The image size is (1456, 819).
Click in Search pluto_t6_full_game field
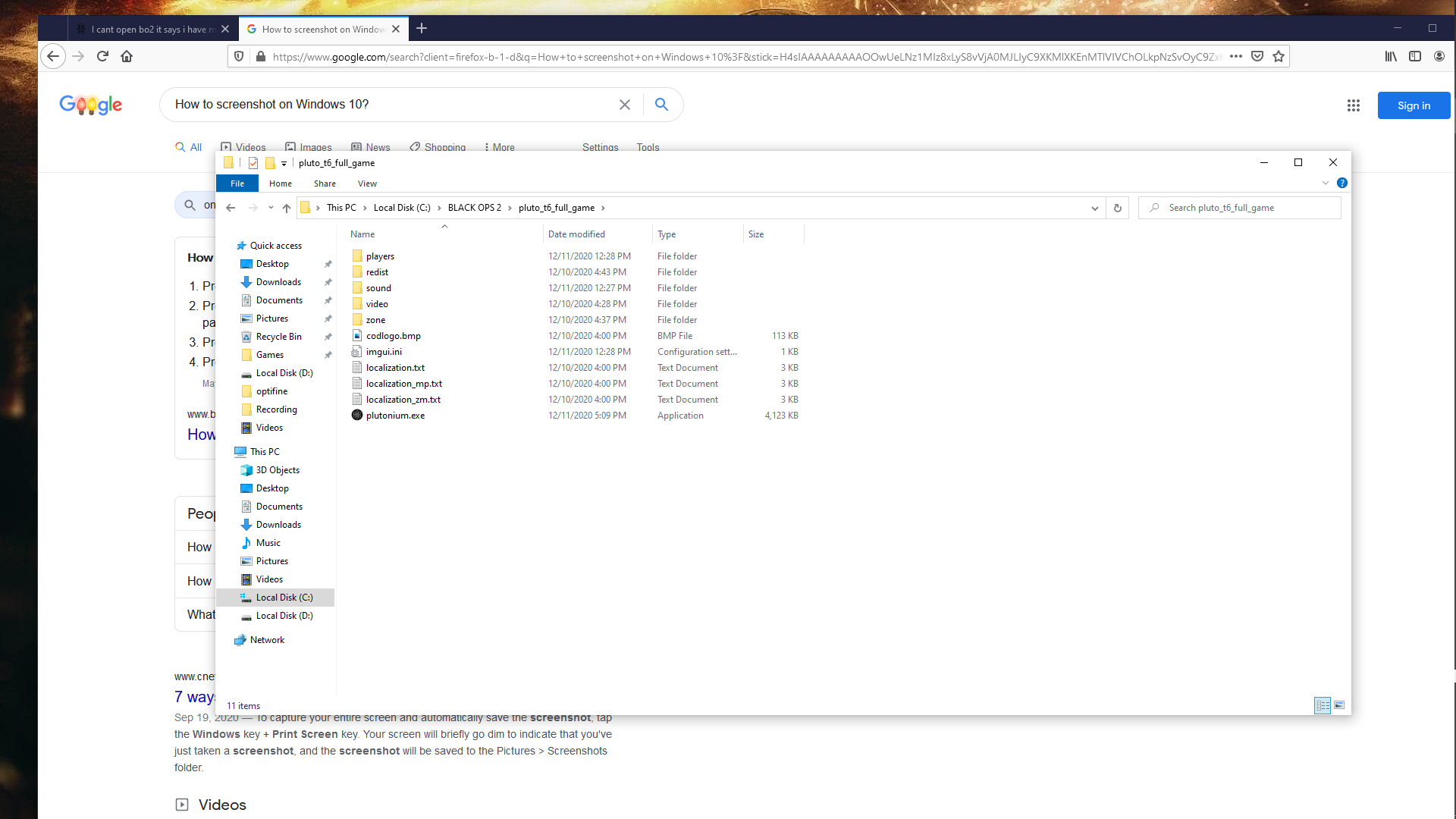pyautogui.click(x=1239, y=208)
